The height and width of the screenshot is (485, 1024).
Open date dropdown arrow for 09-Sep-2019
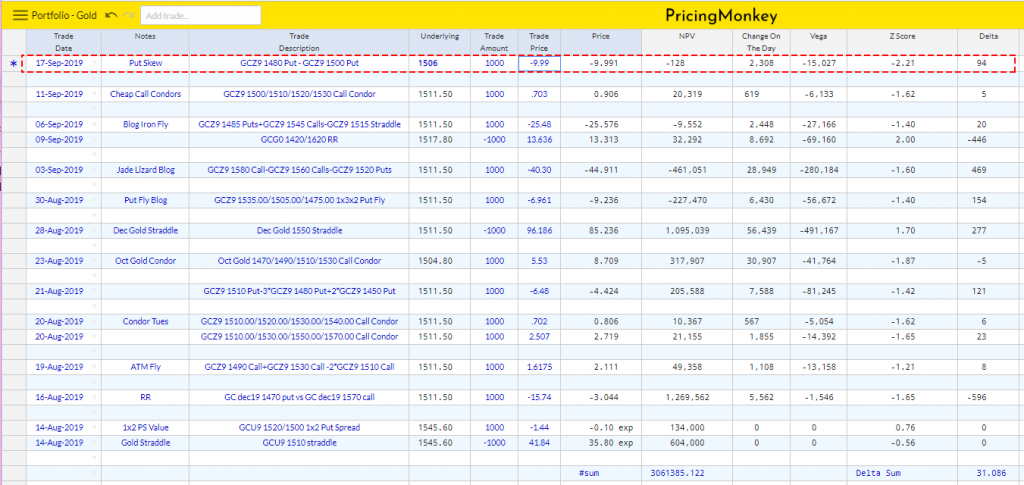95,139
